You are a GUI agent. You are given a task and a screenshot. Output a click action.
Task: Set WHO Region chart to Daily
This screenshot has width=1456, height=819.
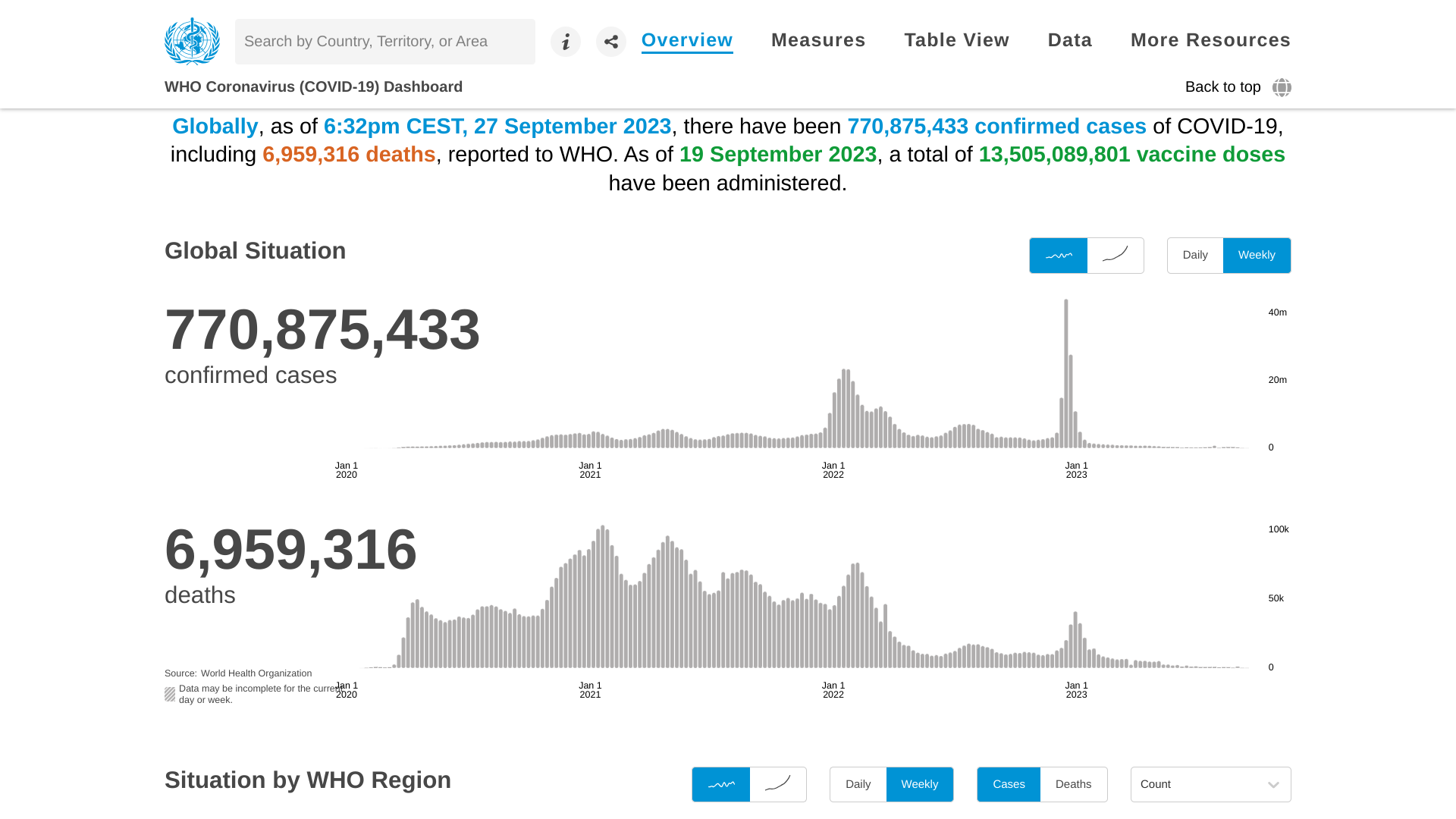click(x=858, y=785)
